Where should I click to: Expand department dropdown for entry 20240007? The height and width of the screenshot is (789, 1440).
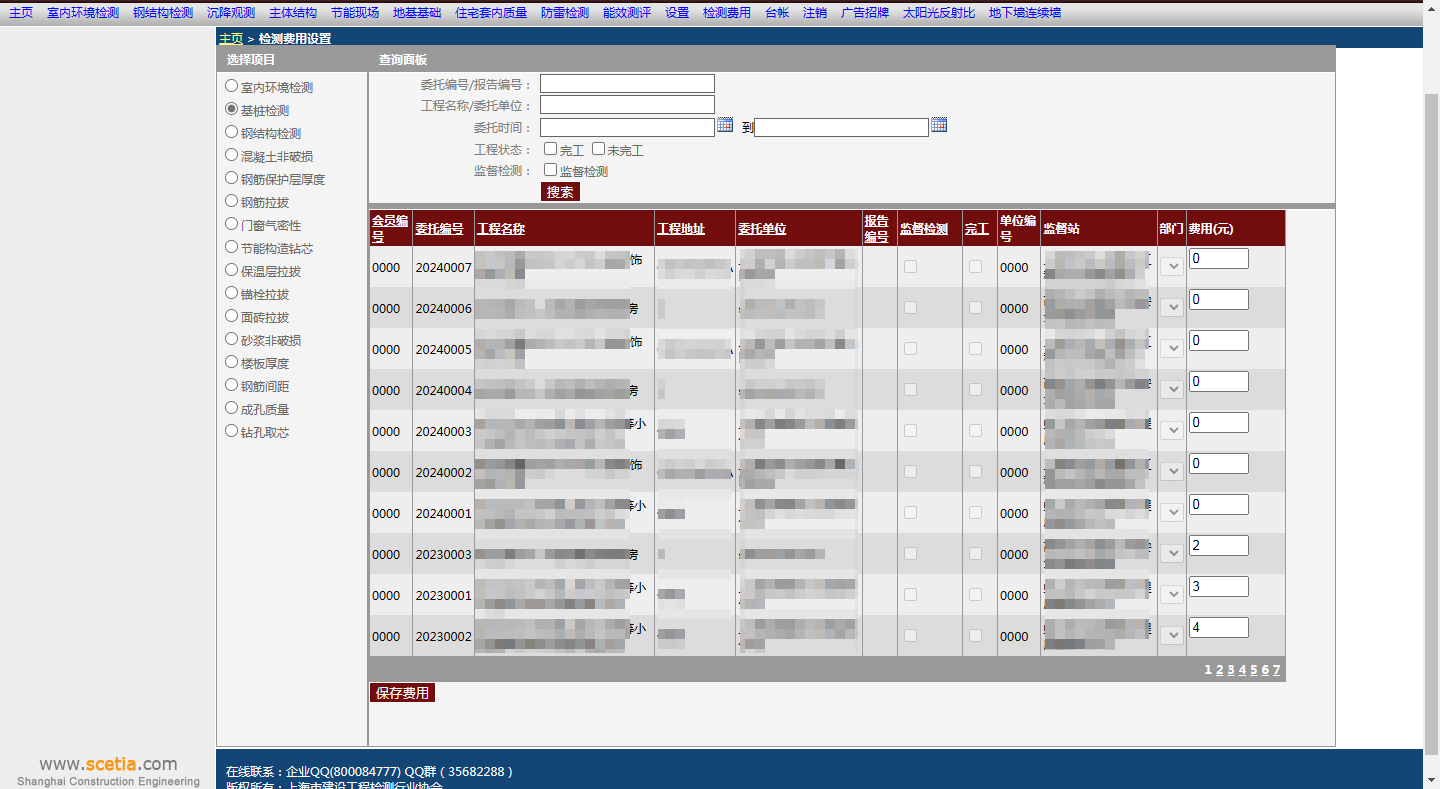(1172, 267)
